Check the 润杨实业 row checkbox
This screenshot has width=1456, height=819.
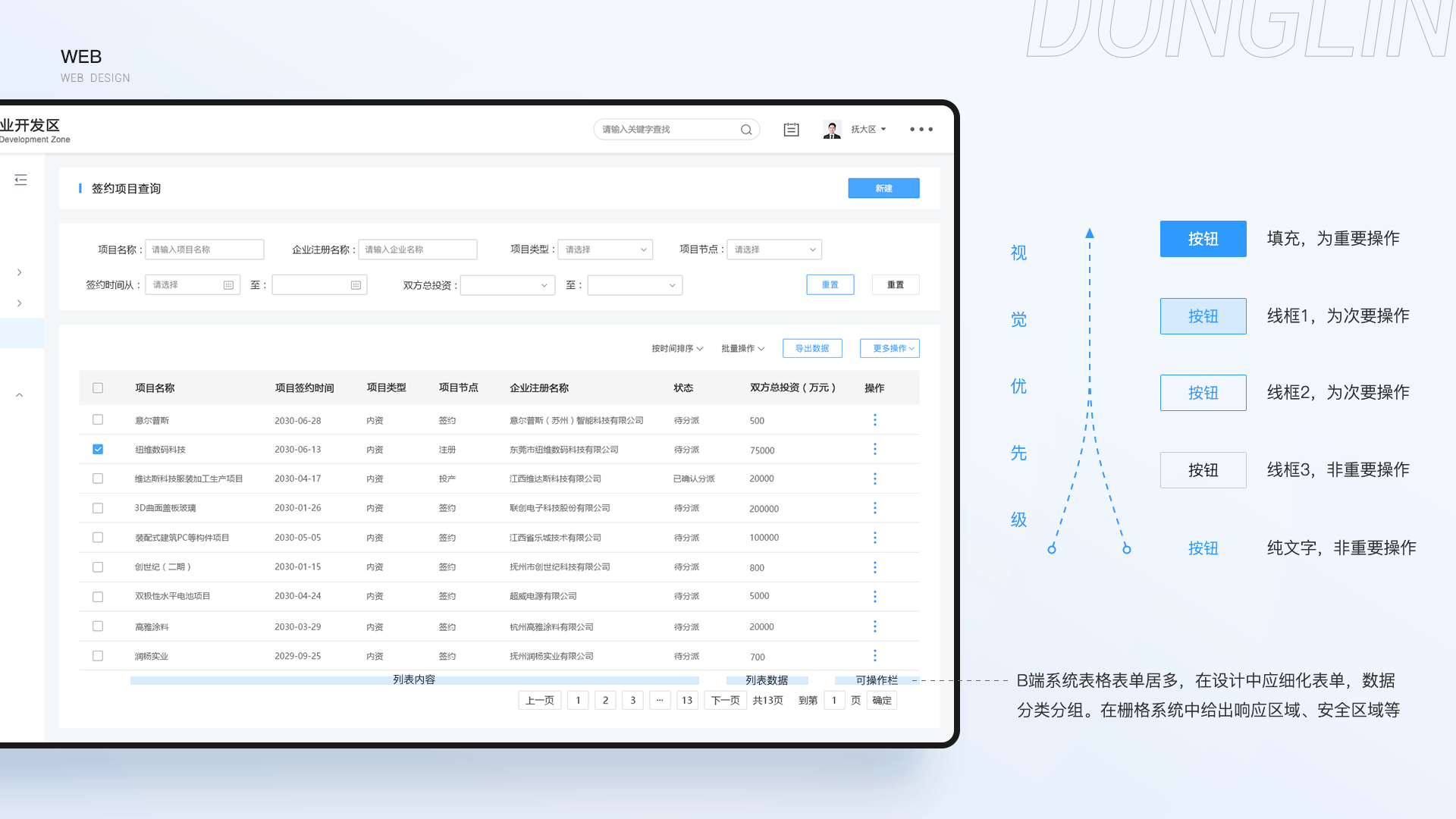(x=98, y=656)
